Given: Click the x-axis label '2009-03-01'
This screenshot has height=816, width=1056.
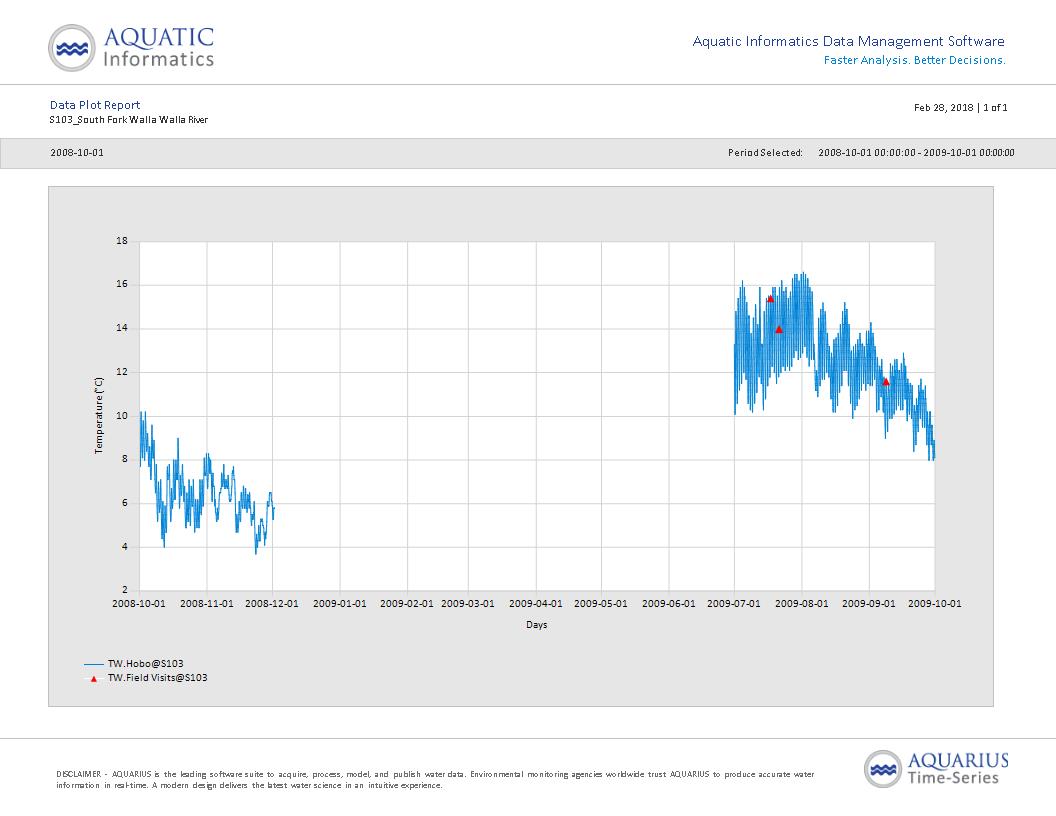Looking at the screenshot, I should 467,604.
